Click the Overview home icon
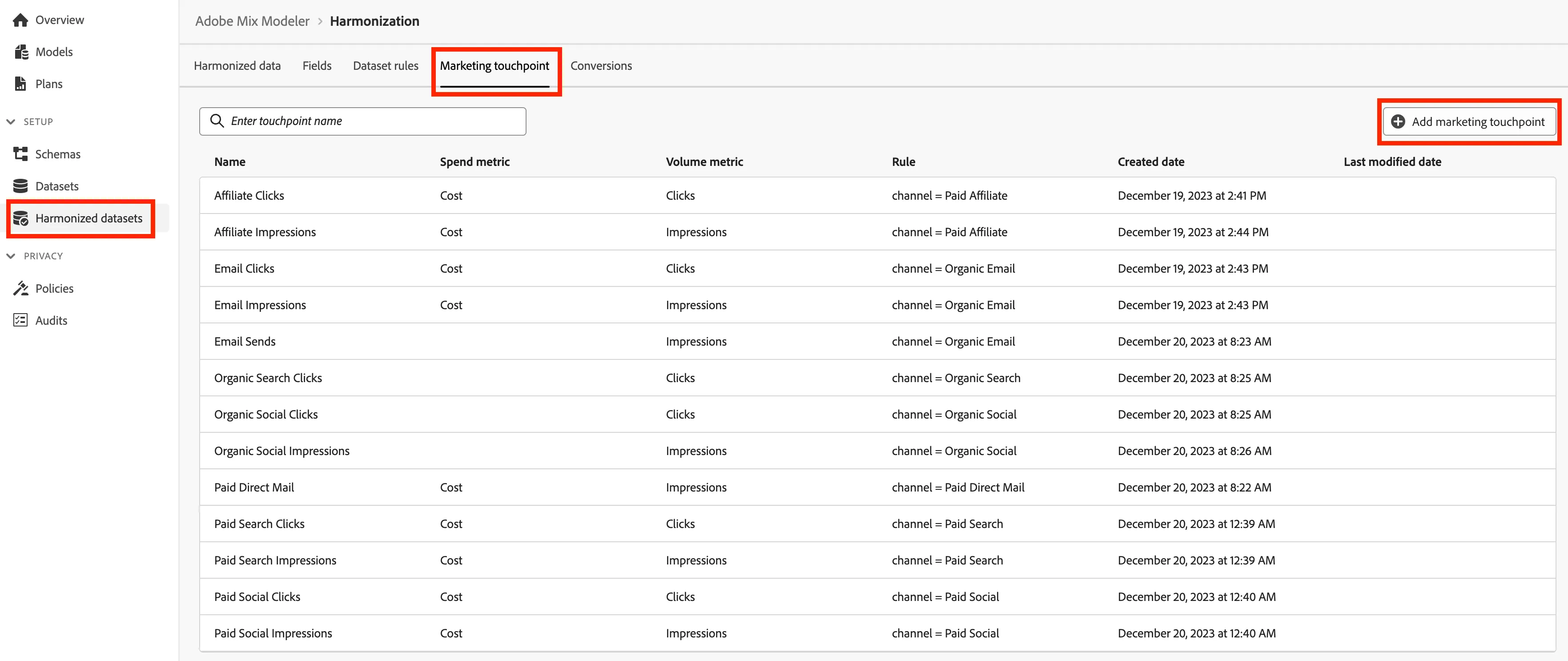This screenshot has height=661, width=1568. point(20,20)
